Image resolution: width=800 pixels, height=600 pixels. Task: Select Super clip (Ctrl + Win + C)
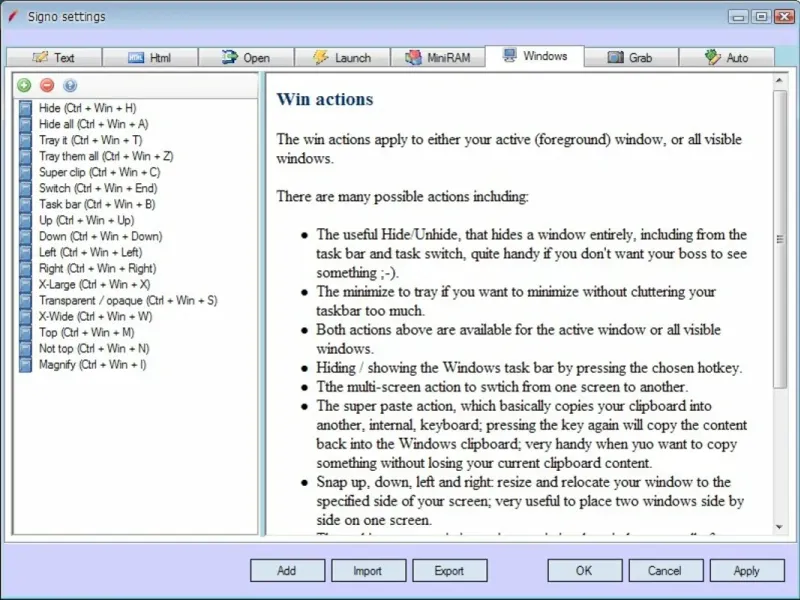[x=99, y=172]
